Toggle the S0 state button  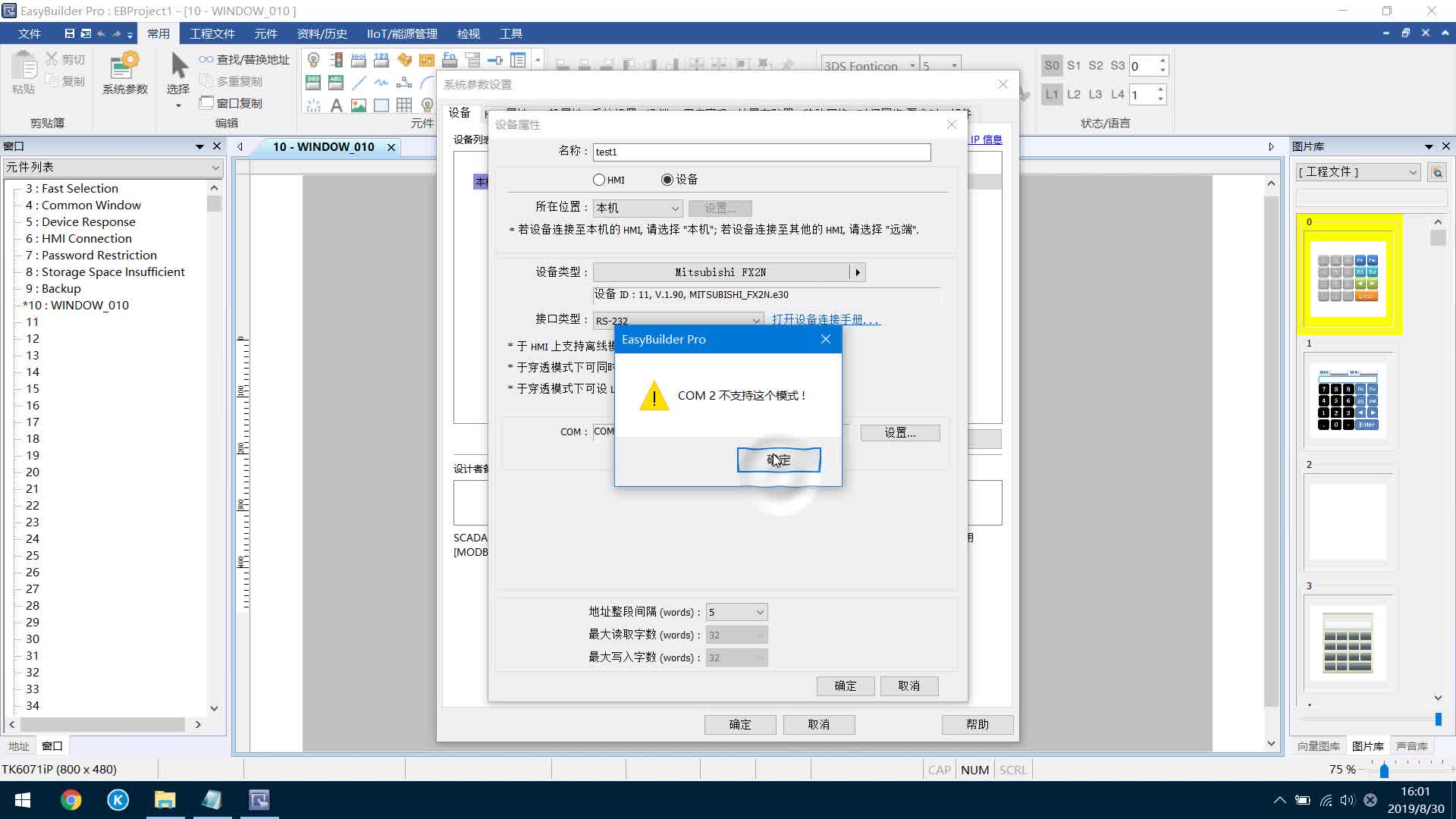pos(1051,66)
